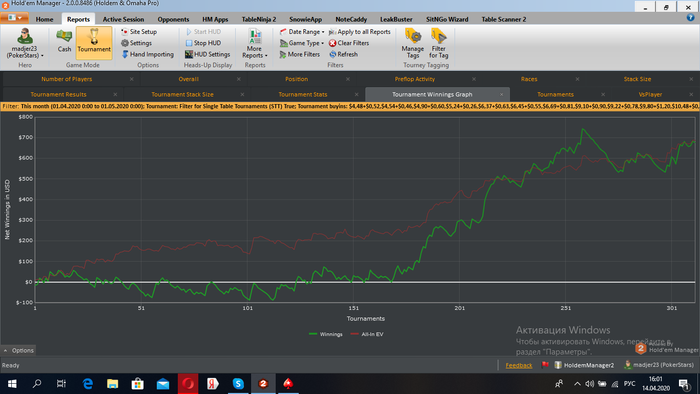The image size is (700, 394).
Task: Switch to Races report tab
Action: coord(529,79)
